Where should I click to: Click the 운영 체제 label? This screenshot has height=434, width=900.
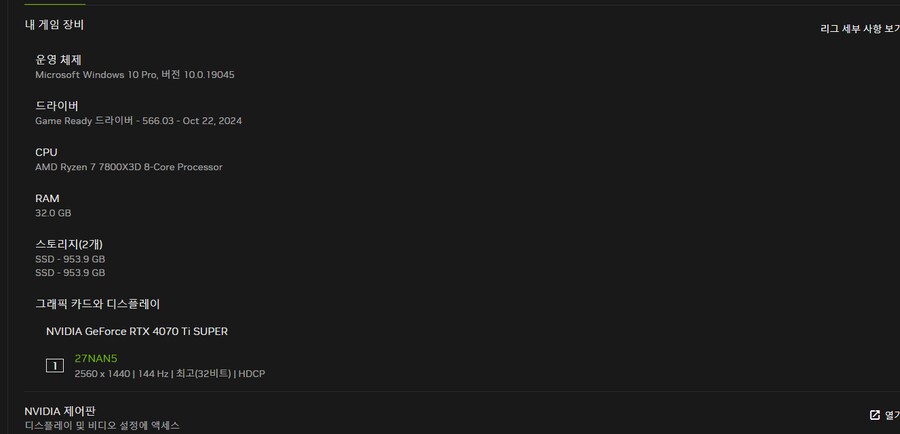[x=58, y=60]
